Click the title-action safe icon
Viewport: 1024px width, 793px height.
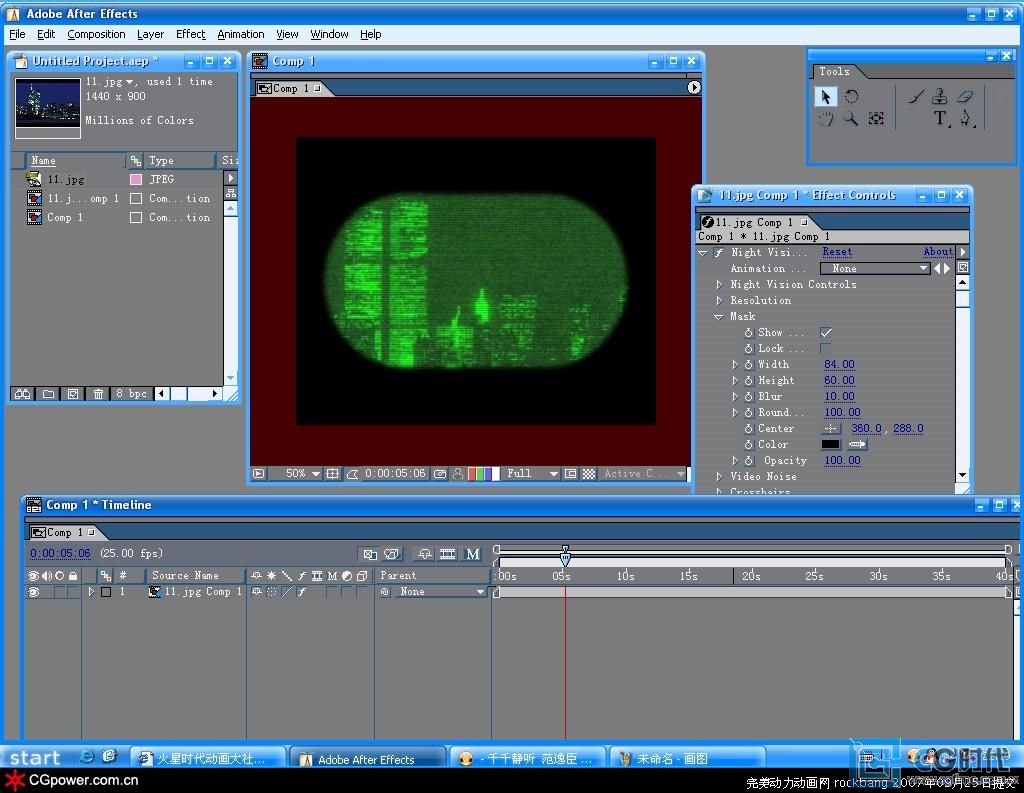[332, 474]
